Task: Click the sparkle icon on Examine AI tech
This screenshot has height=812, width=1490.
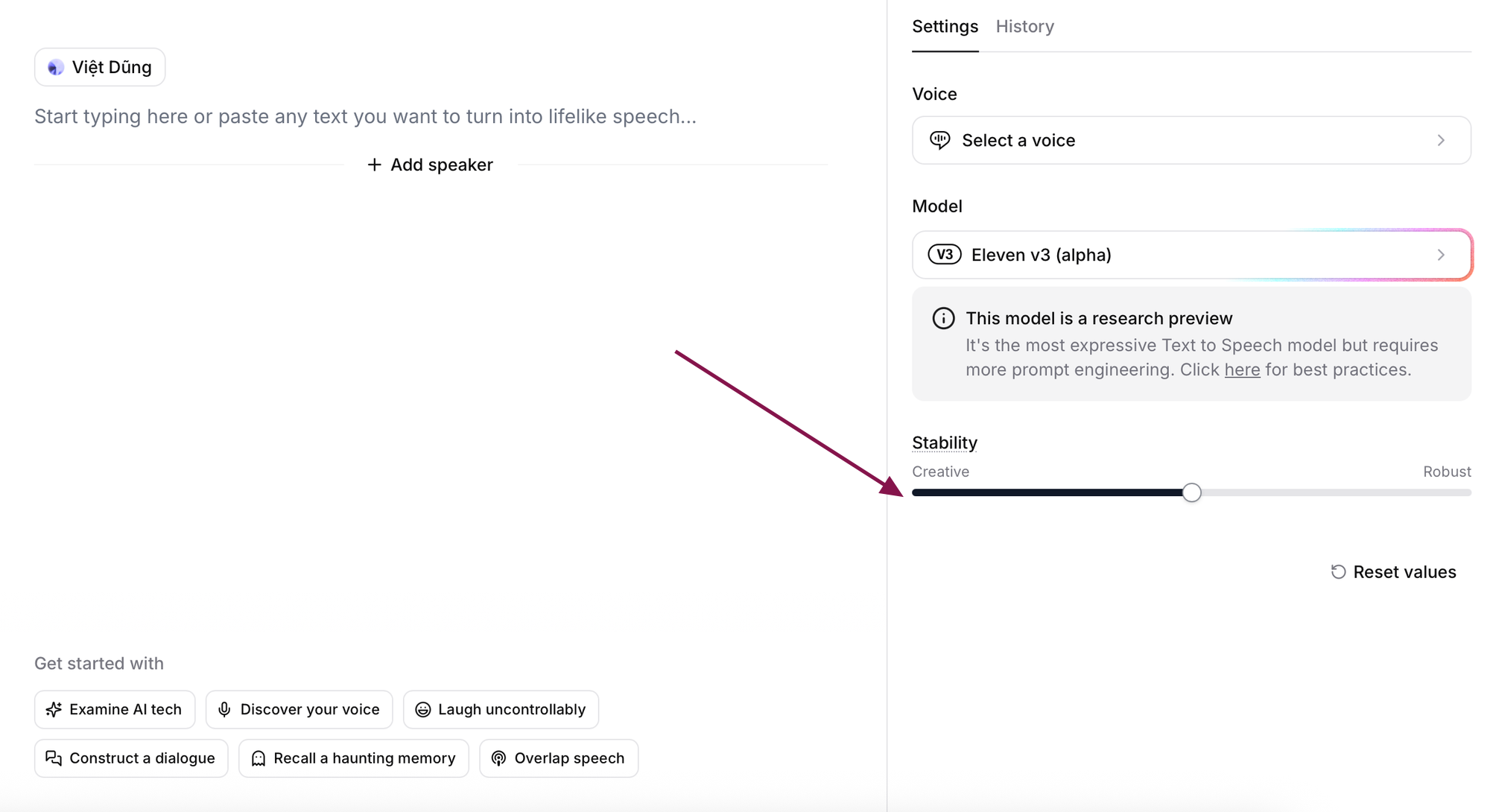Action: [x=54, y=710]
